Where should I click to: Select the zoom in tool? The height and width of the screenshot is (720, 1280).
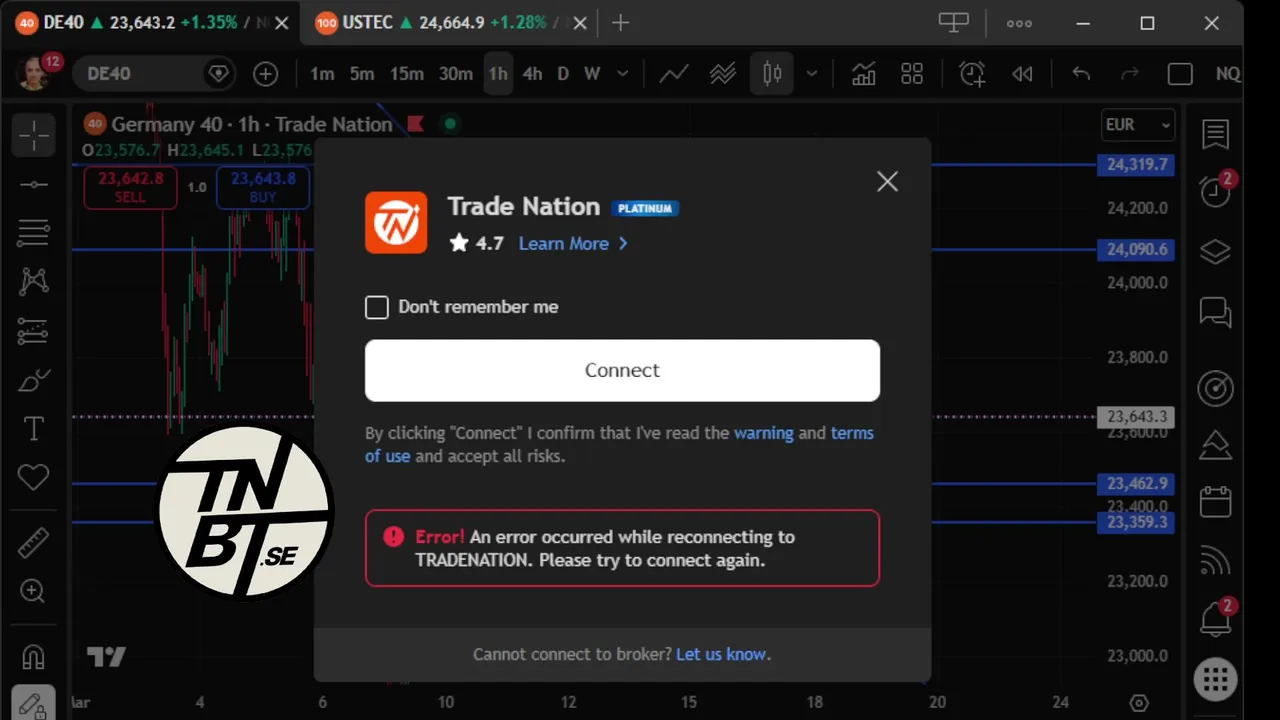[33, 591]
